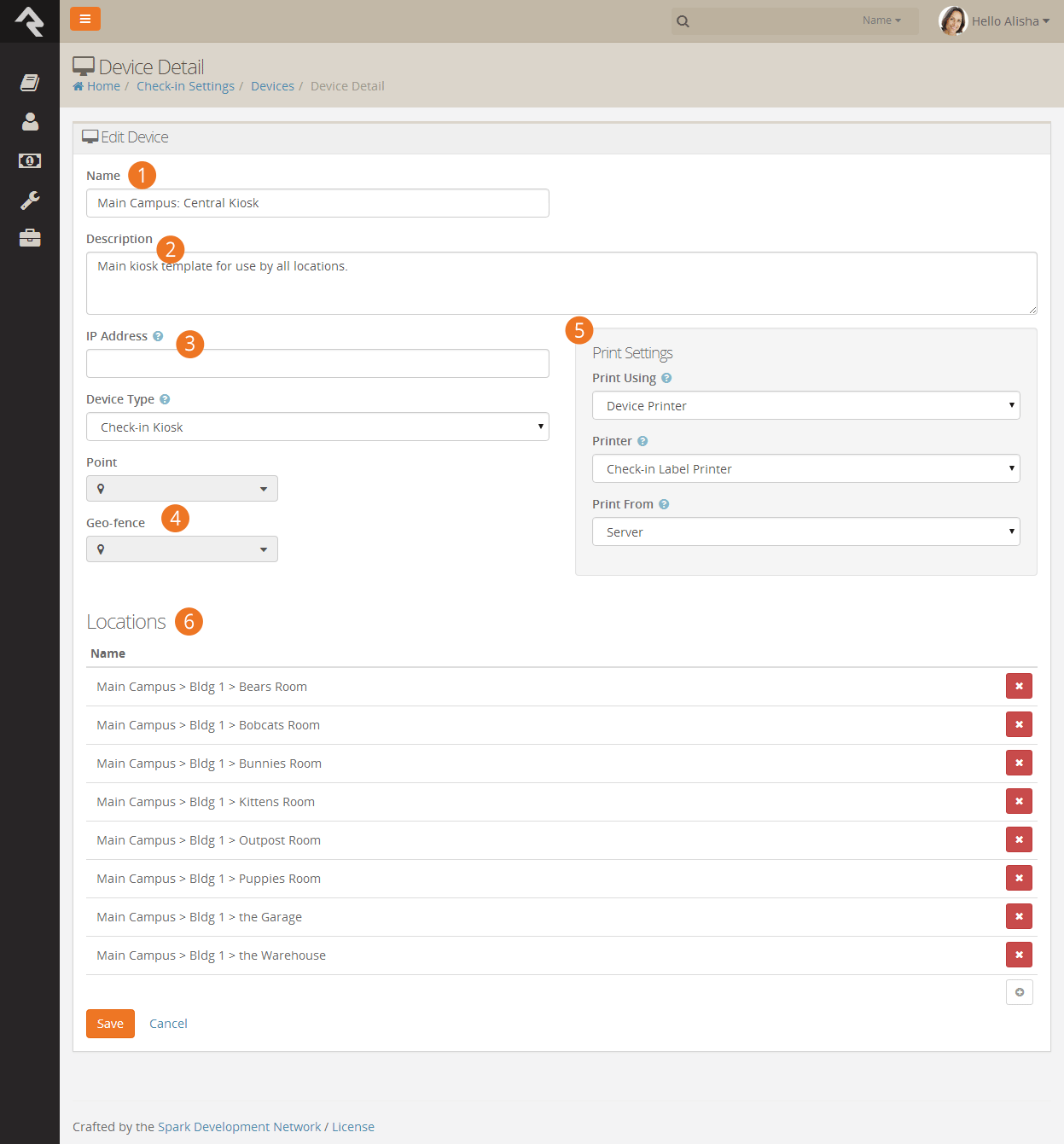The width and height of the screenshot is (1064, 1144).
Task: Open the search filter Name dropdown
Action: [881, 20]
